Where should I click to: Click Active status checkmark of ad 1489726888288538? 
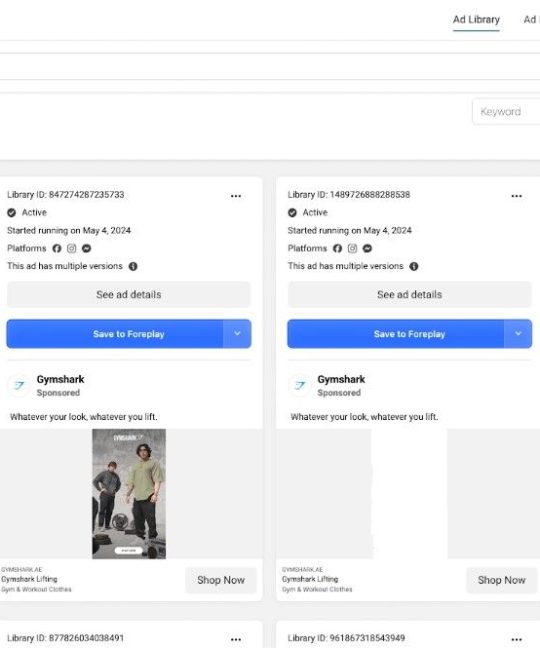coord(292,213)
